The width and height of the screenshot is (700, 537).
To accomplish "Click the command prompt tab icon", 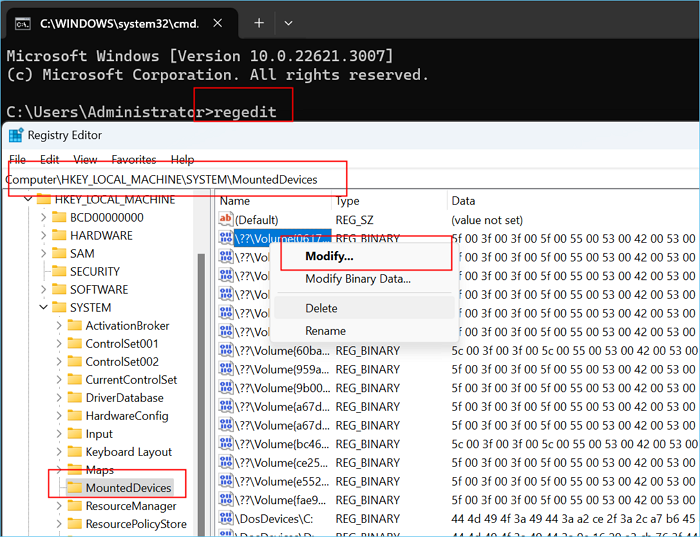I will pos(21,23).
